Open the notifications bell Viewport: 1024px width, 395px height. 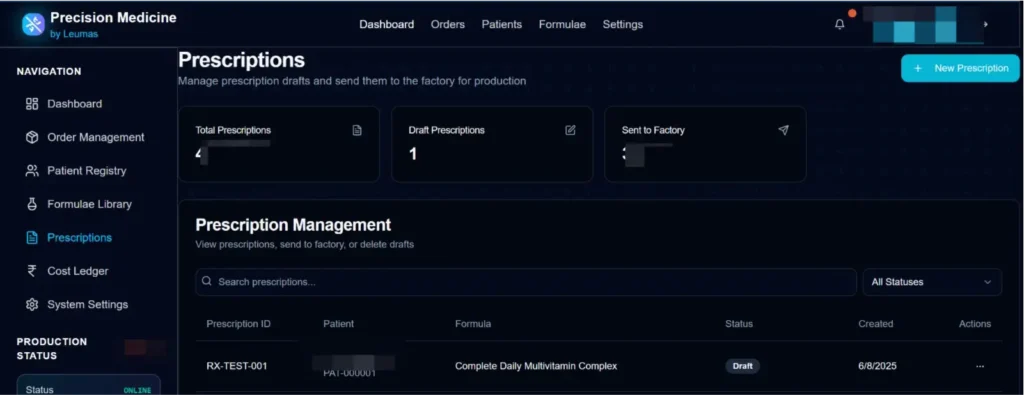coord(840,24)
